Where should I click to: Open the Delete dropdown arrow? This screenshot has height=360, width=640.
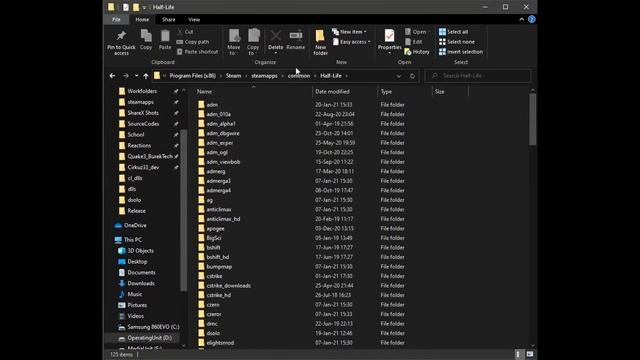276,53
